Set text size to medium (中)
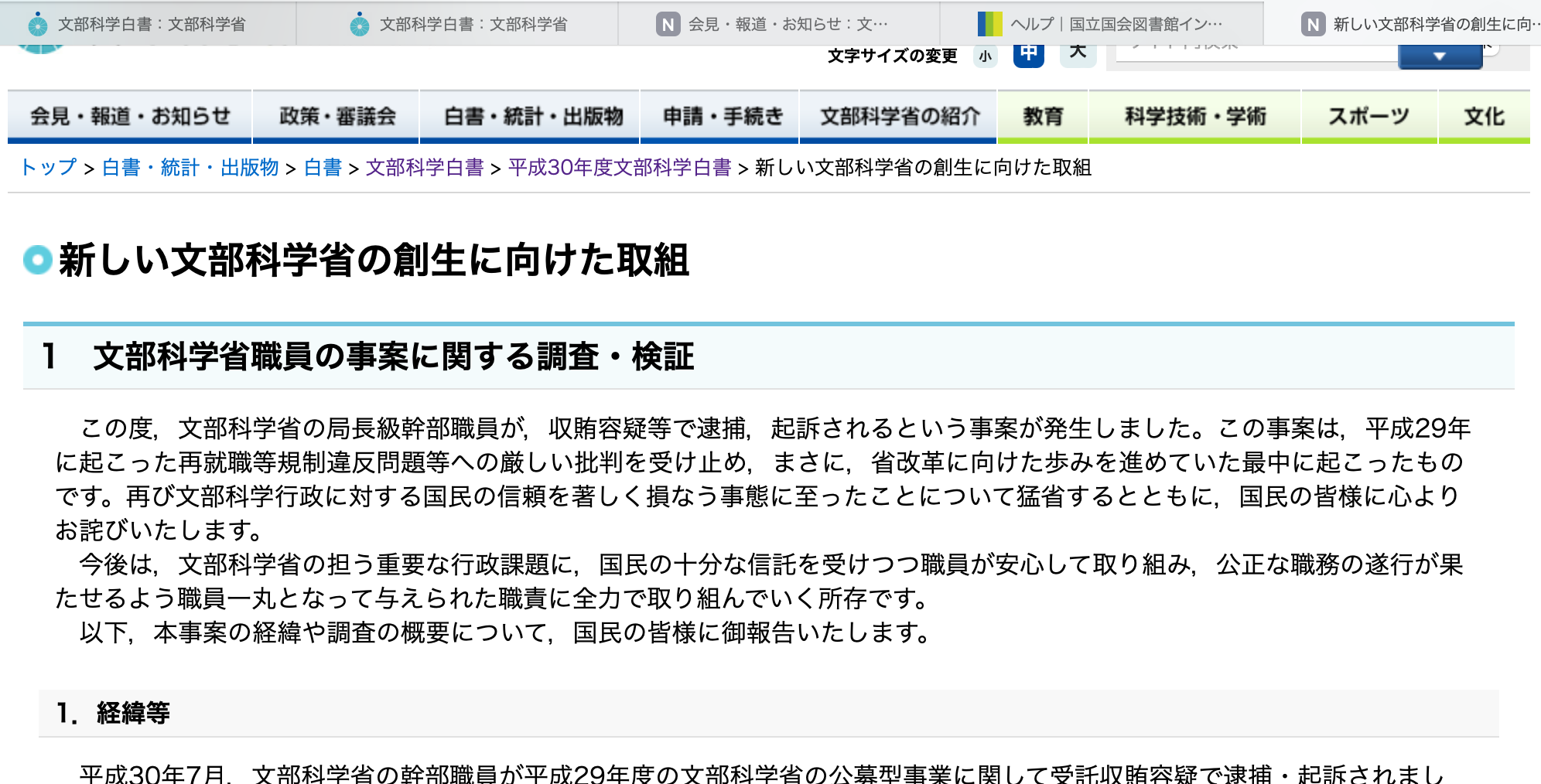The height and width of the screenshot is (784, 1541). coord(1029,55)
